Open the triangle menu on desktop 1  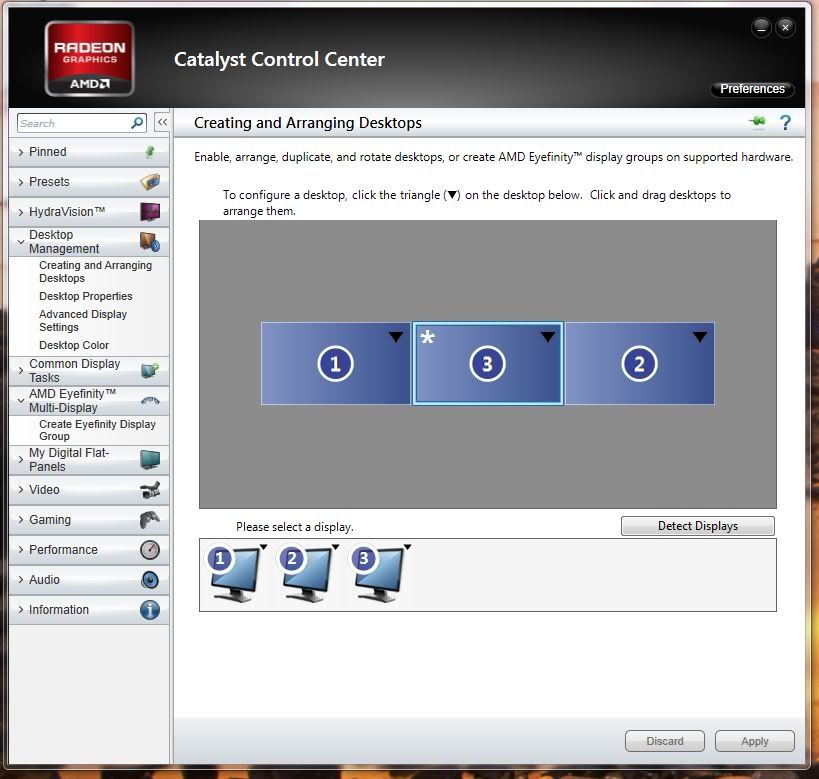pyautogui.click(x=396, y=337)
